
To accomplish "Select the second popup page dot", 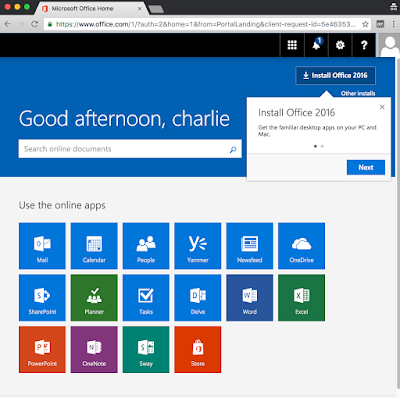I will (x=322, y=146).
